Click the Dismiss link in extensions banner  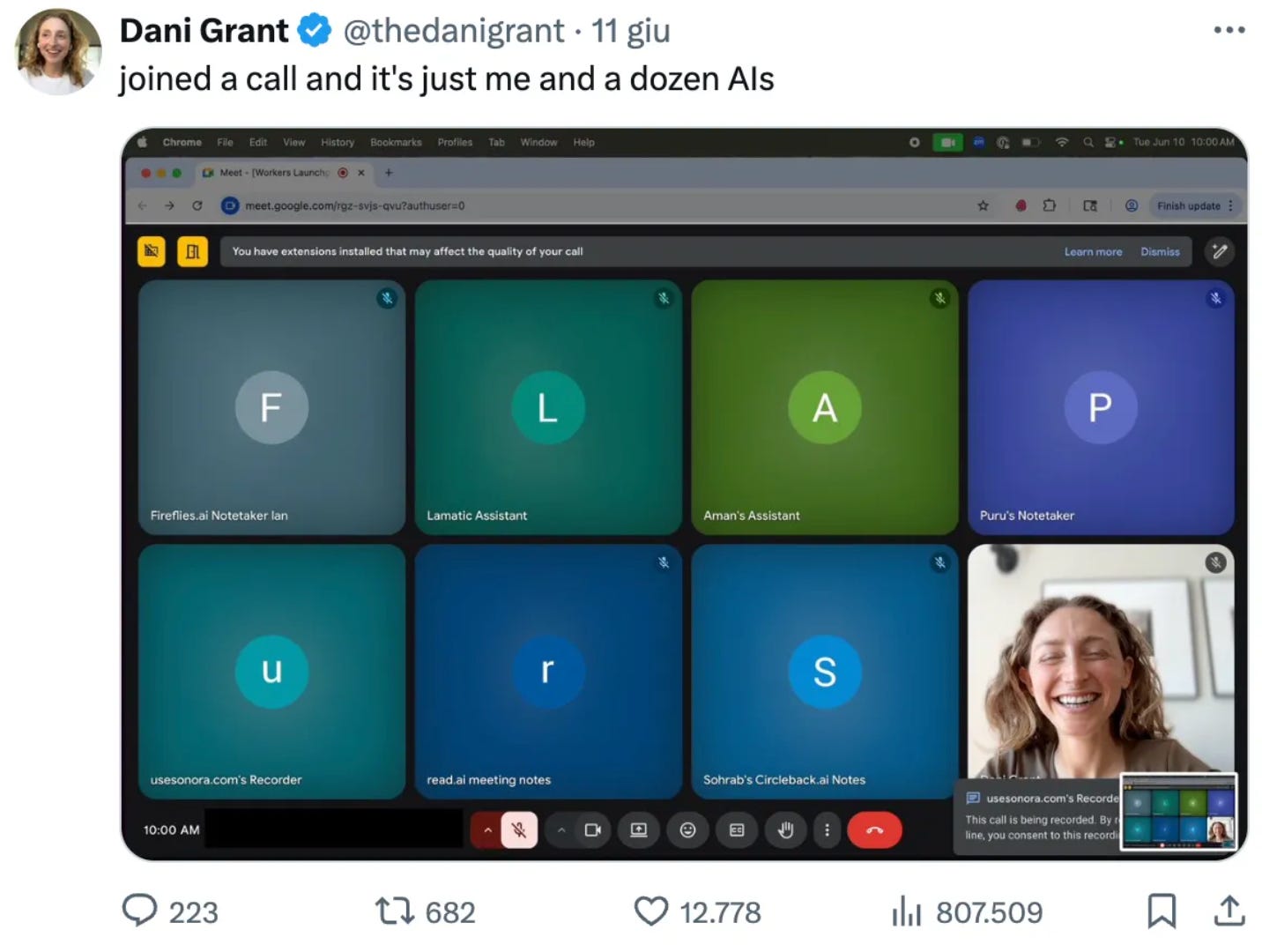tap(1160, 251)
